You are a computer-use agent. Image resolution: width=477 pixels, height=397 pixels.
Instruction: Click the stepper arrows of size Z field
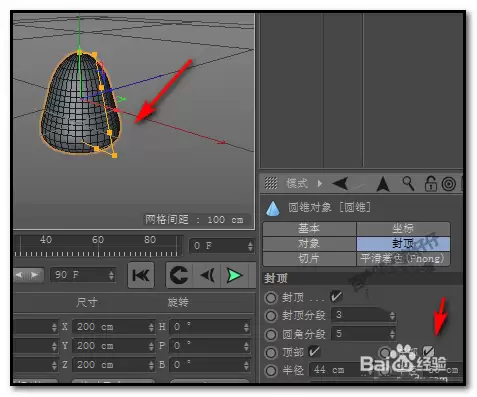click(x=151, y=365)
